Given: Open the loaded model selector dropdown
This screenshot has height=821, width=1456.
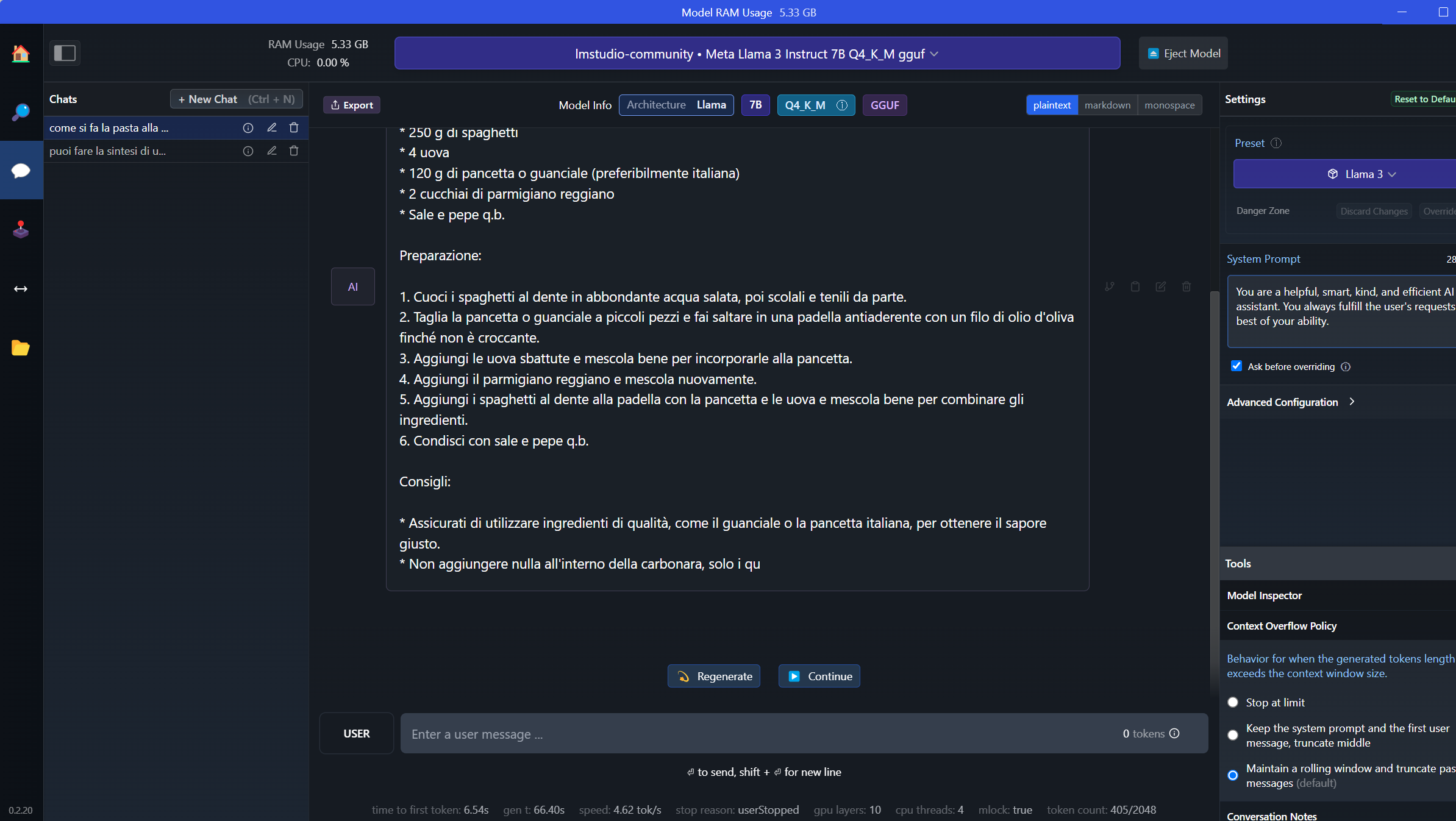Looking at the screenshot, I should [x=757, y=54].
